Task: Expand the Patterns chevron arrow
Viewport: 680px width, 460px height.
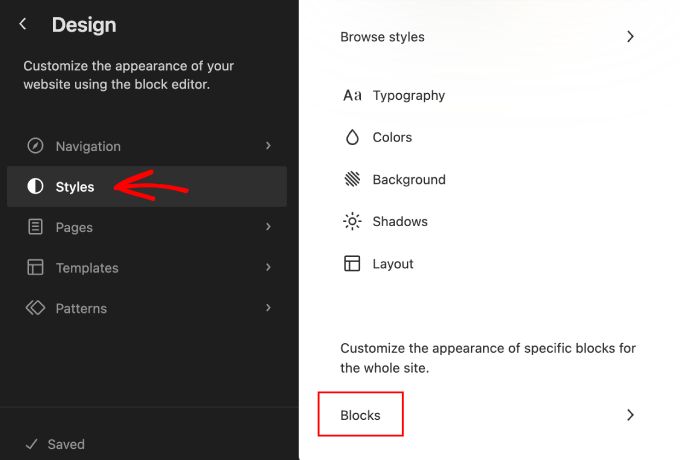Action: [x=268, y=308]
